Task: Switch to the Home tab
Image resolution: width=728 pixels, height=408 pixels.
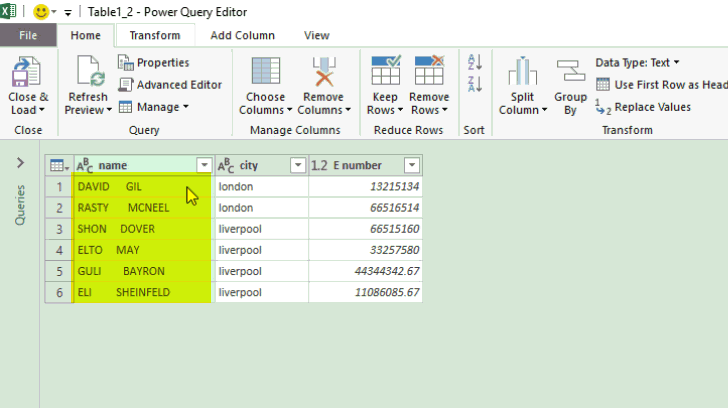Action: tap(85, 35)
